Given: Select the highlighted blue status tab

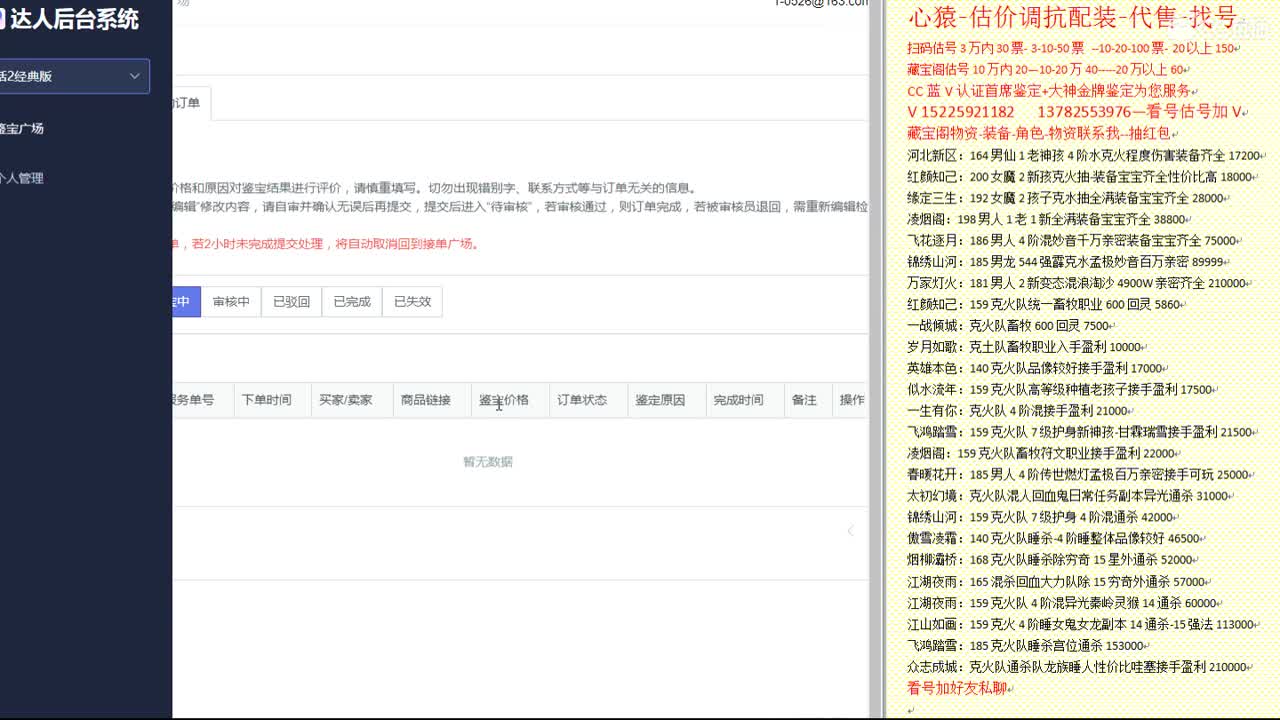Looking at the screenshot, I should tap(186, 302).
